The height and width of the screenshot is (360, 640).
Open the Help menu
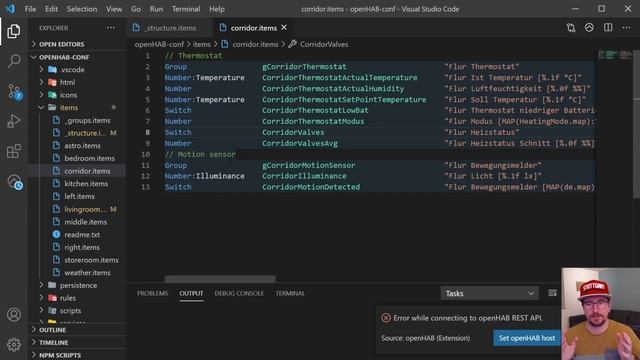click(217, 9)
